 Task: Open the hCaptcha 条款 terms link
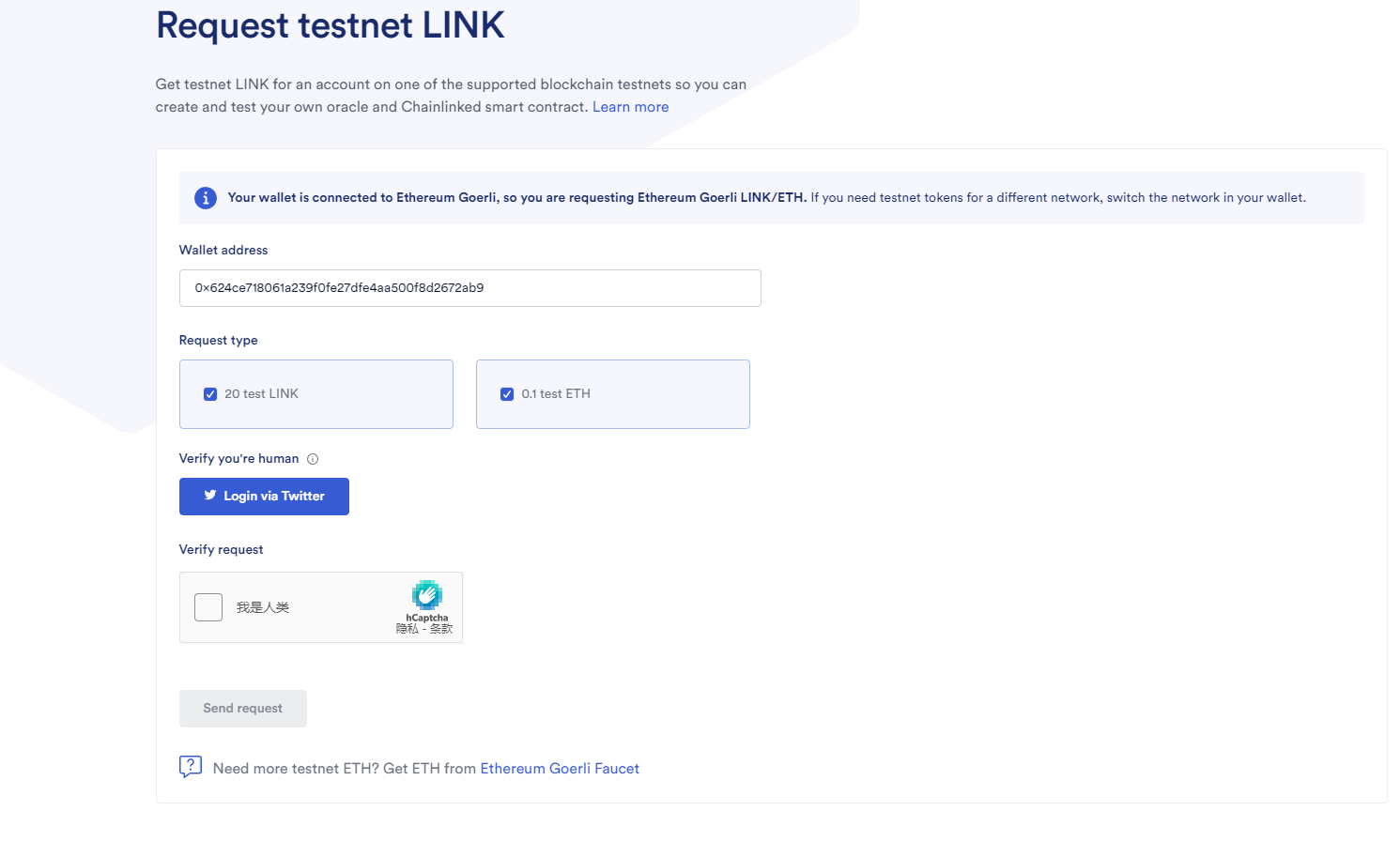(441, 629)
